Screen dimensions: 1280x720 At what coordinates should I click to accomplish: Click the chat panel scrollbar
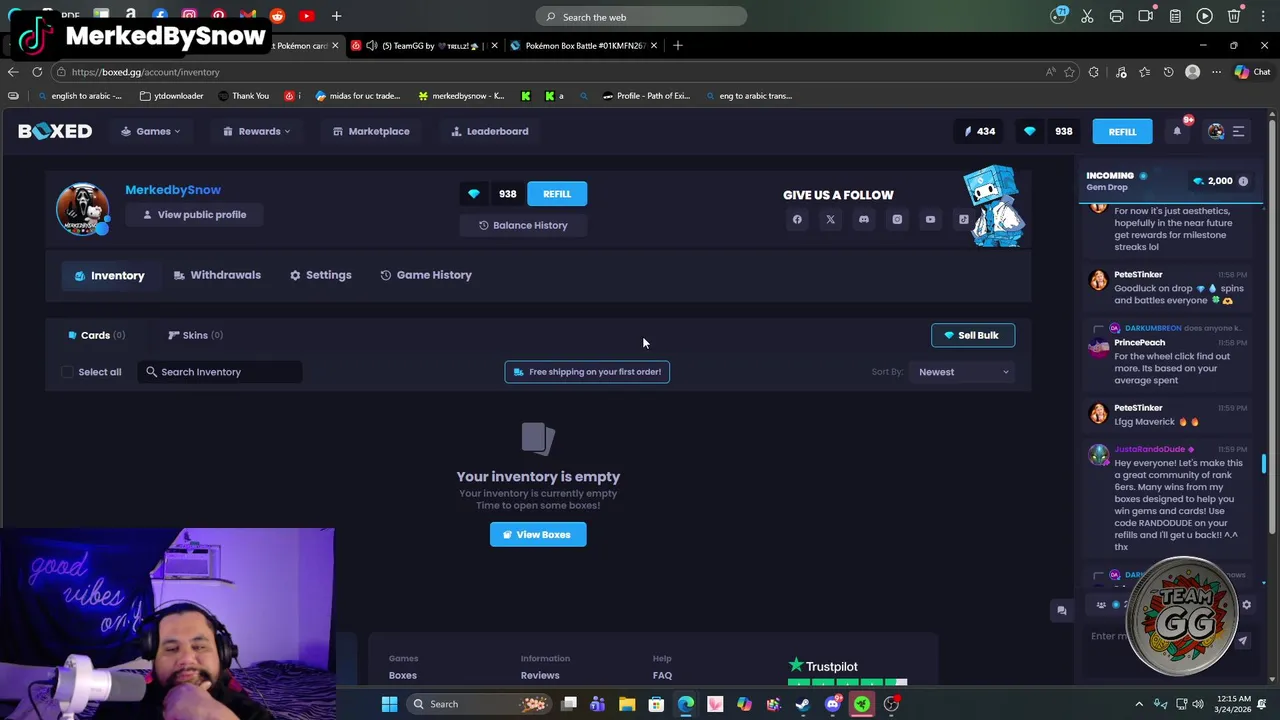point(1264,463)
